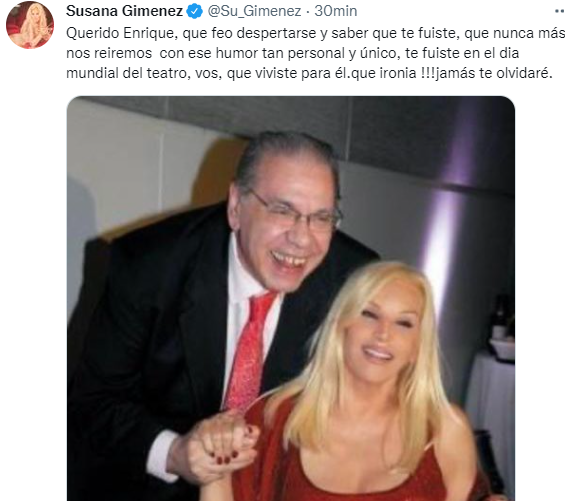The image size is (565, 501).
Task: Open the tweet via the 30min timestamp
Action: [335, 11]
